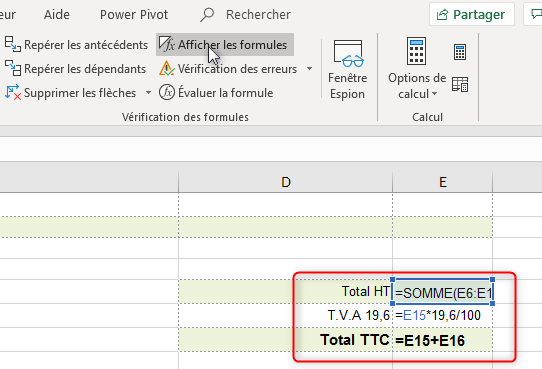542x369 pixels.
Task: Click Calculer la feuille icon
Action: (460, 84)
